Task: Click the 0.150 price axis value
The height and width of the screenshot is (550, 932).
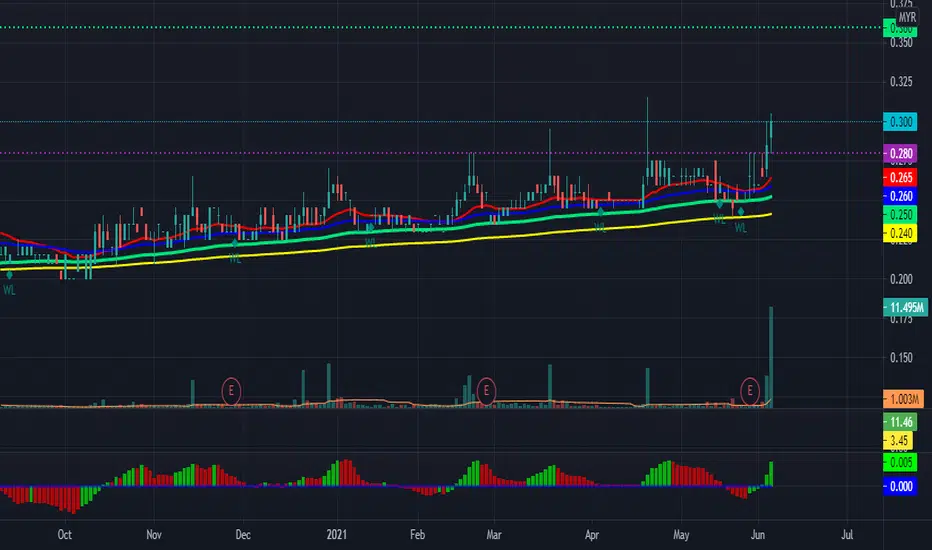Action: pyautogui.click(x=901, y=358)
